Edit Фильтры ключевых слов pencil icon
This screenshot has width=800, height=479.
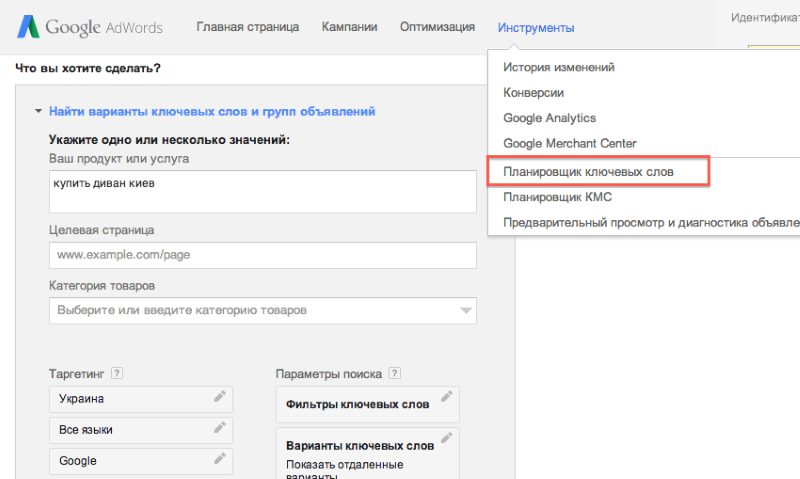[446, 396]
